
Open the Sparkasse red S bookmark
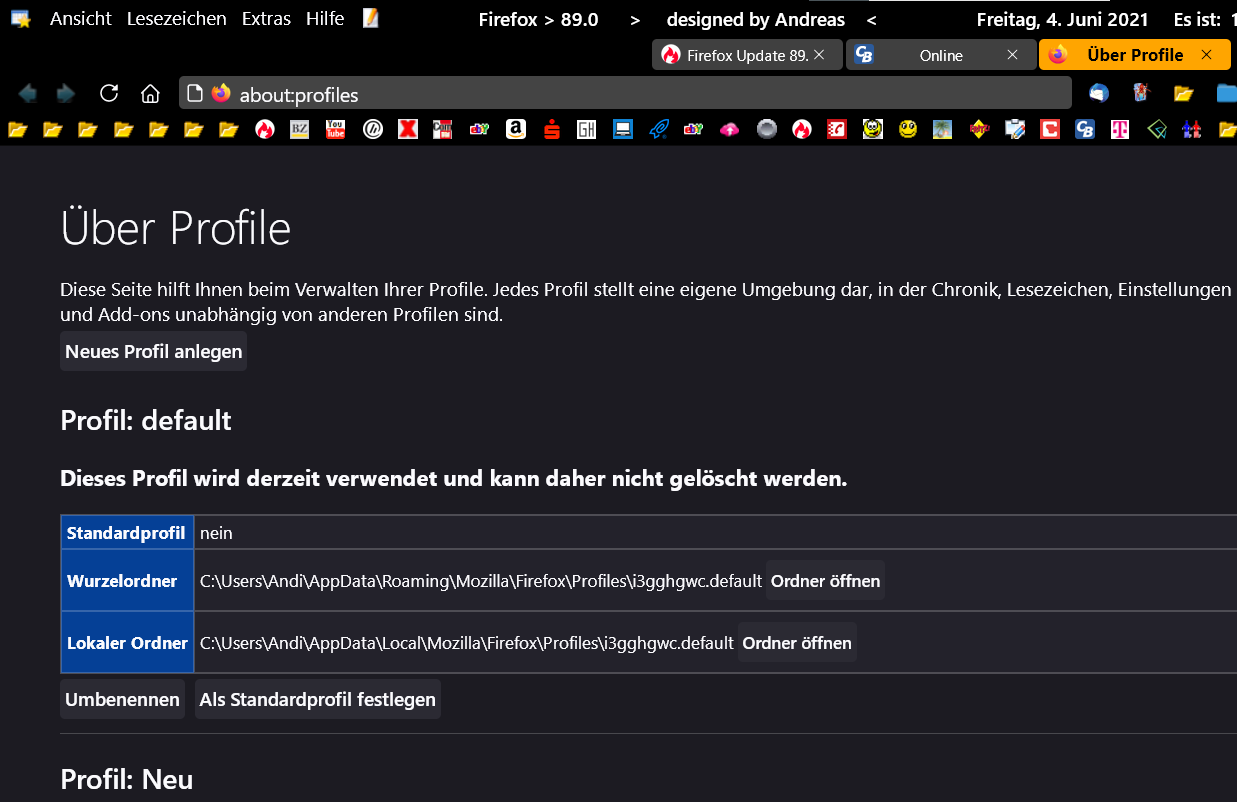pos(551,129)
